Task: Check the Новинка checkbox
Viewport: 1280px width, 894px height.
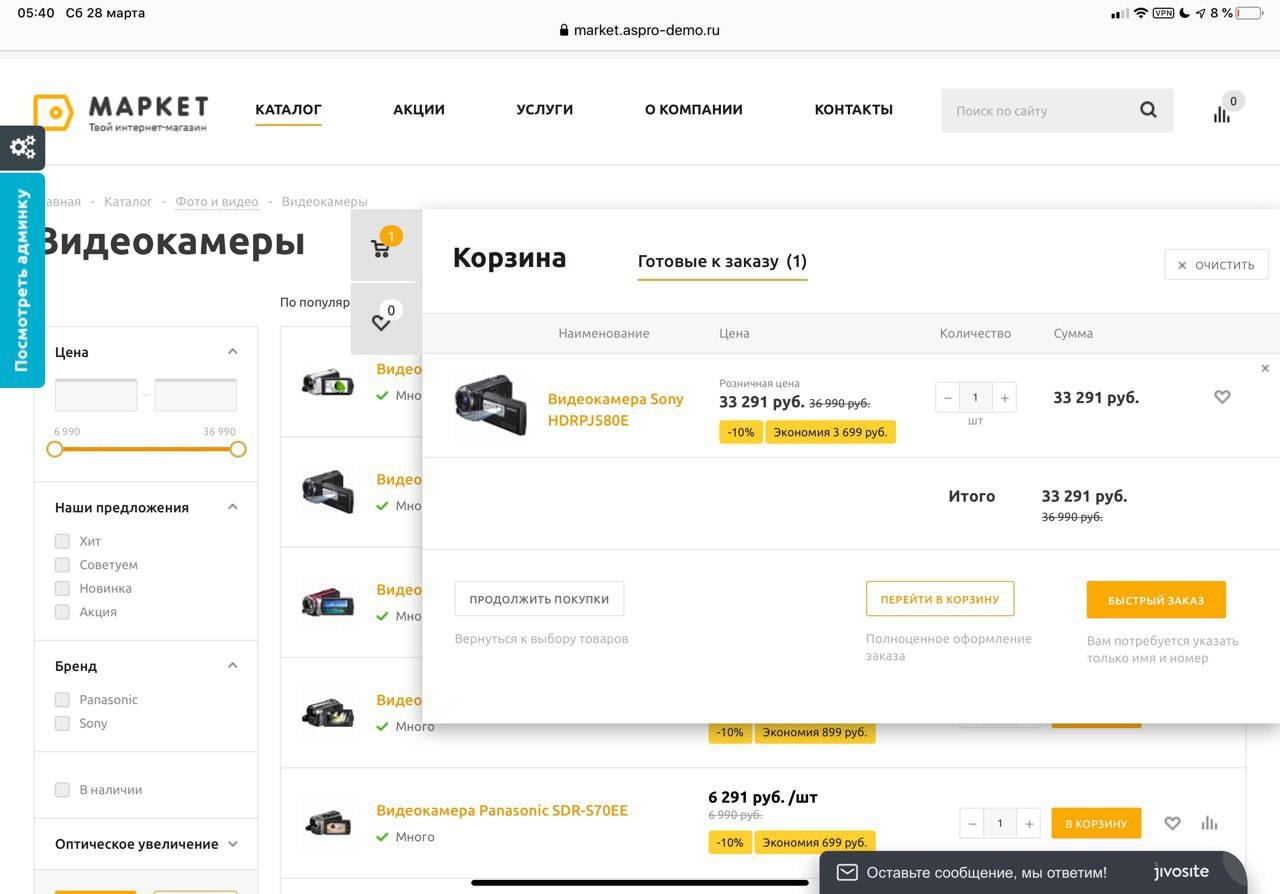Action: (62, 588)
